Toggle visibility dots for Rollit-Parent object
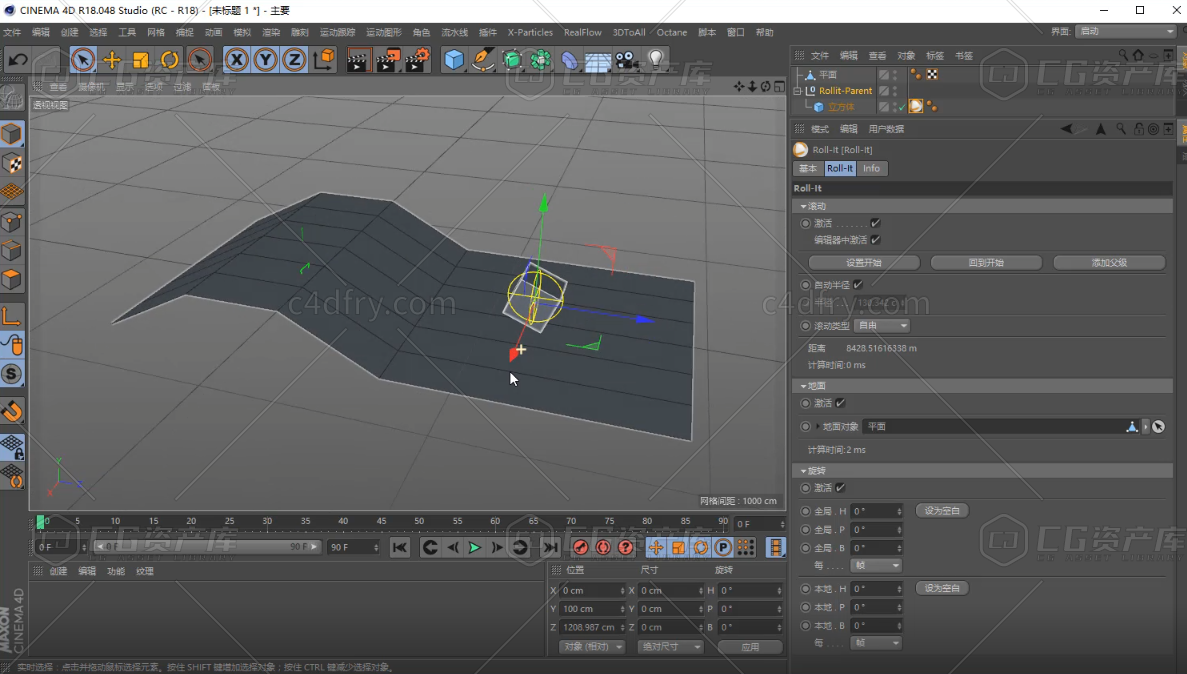 [x=896, y=90]
